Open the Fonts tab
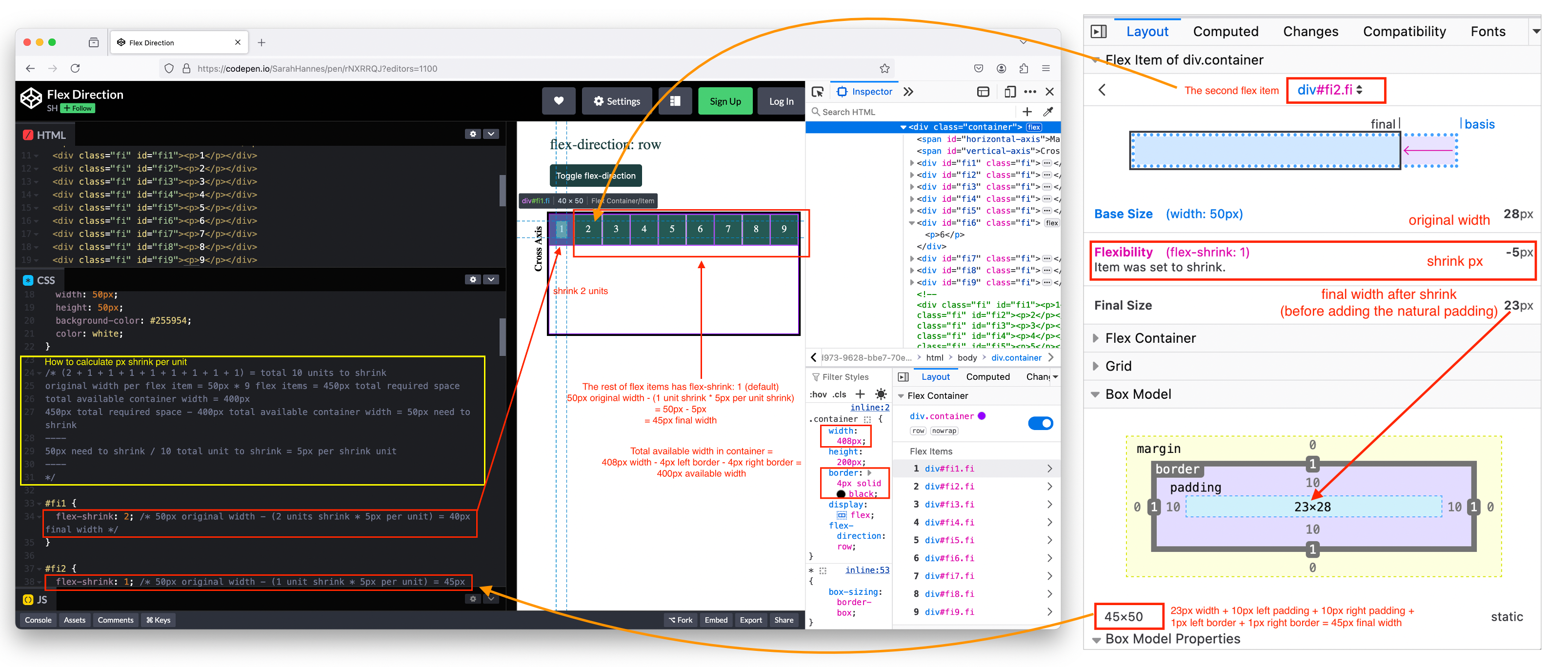Image resolution: width=1568 pixels, height=667 pixels. click(x=1488, y=32)
